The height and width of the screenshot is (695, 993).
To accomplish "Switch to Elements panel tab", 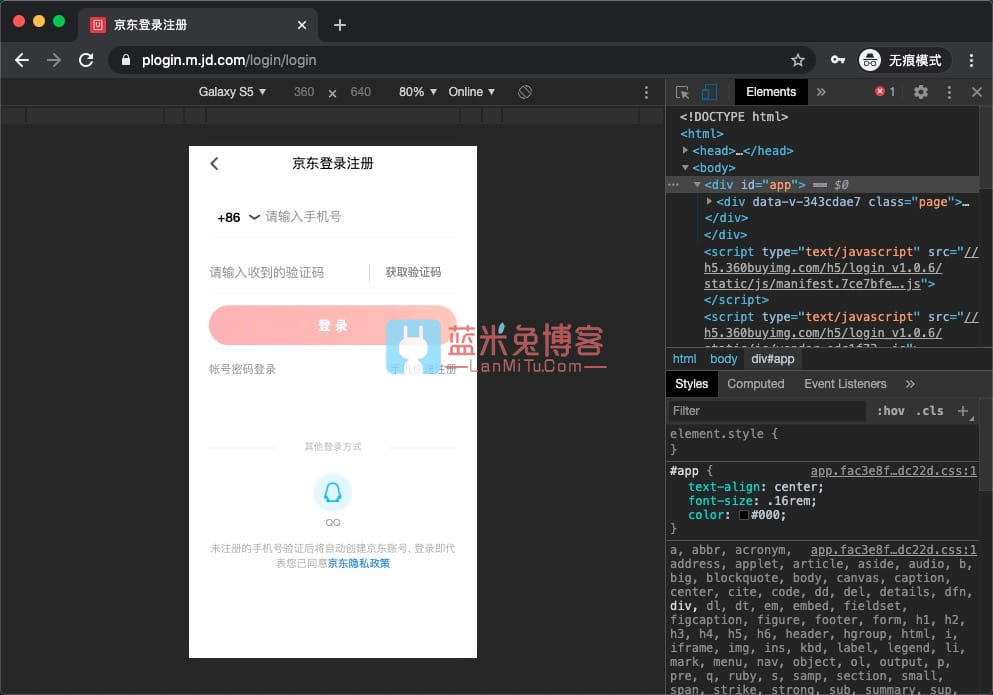I will pyautogui.click(x=771, y=92).
